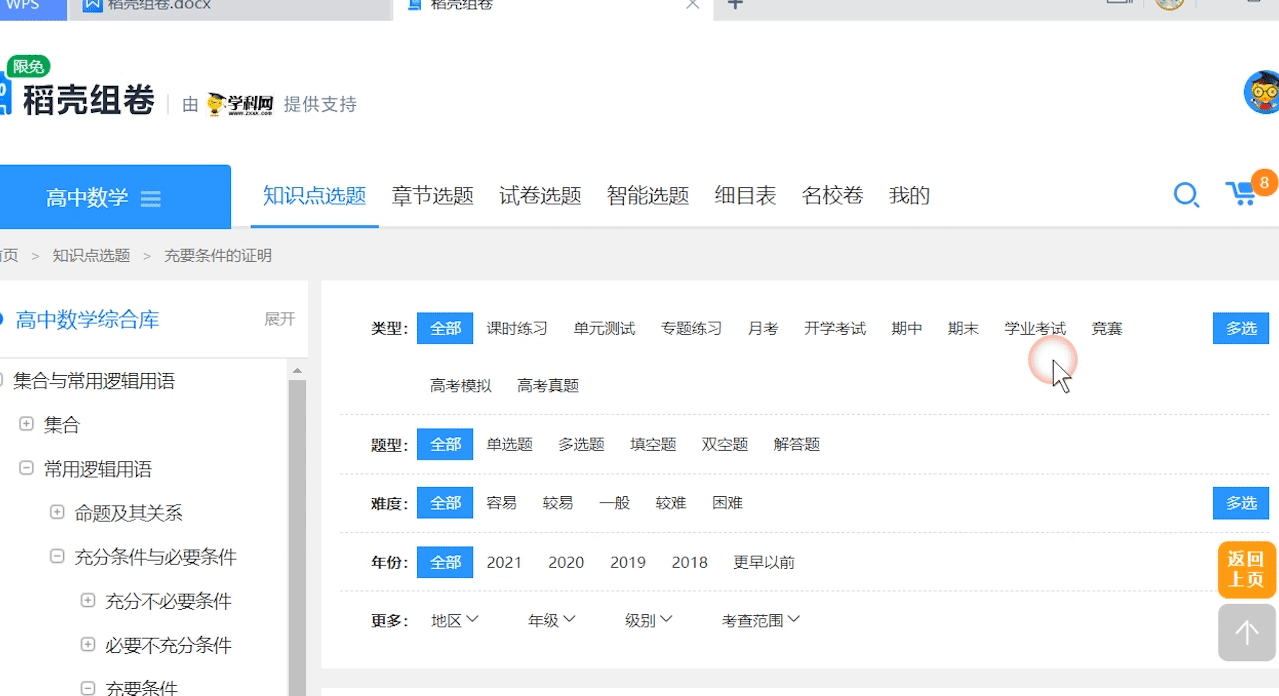Open the shopping cart with 8 items
The width and height of the screenshot is (1279, 696).
click(1249, 190)
